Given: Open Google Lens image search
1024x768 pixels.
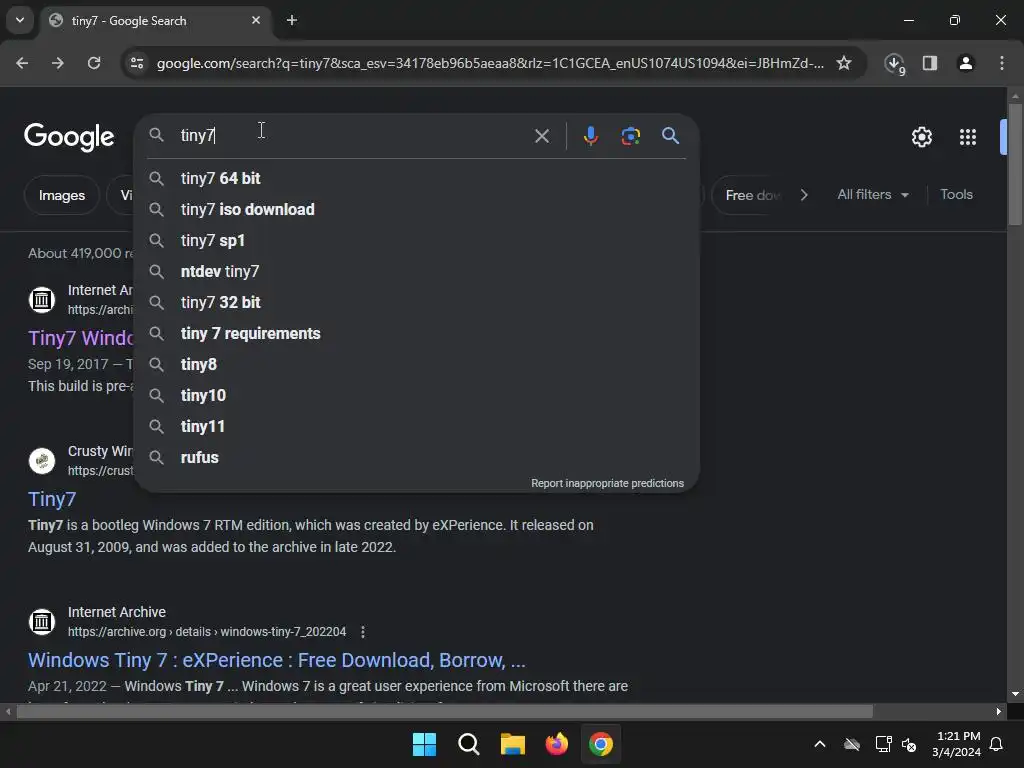Looking at the screenshot, I should 630,136.
